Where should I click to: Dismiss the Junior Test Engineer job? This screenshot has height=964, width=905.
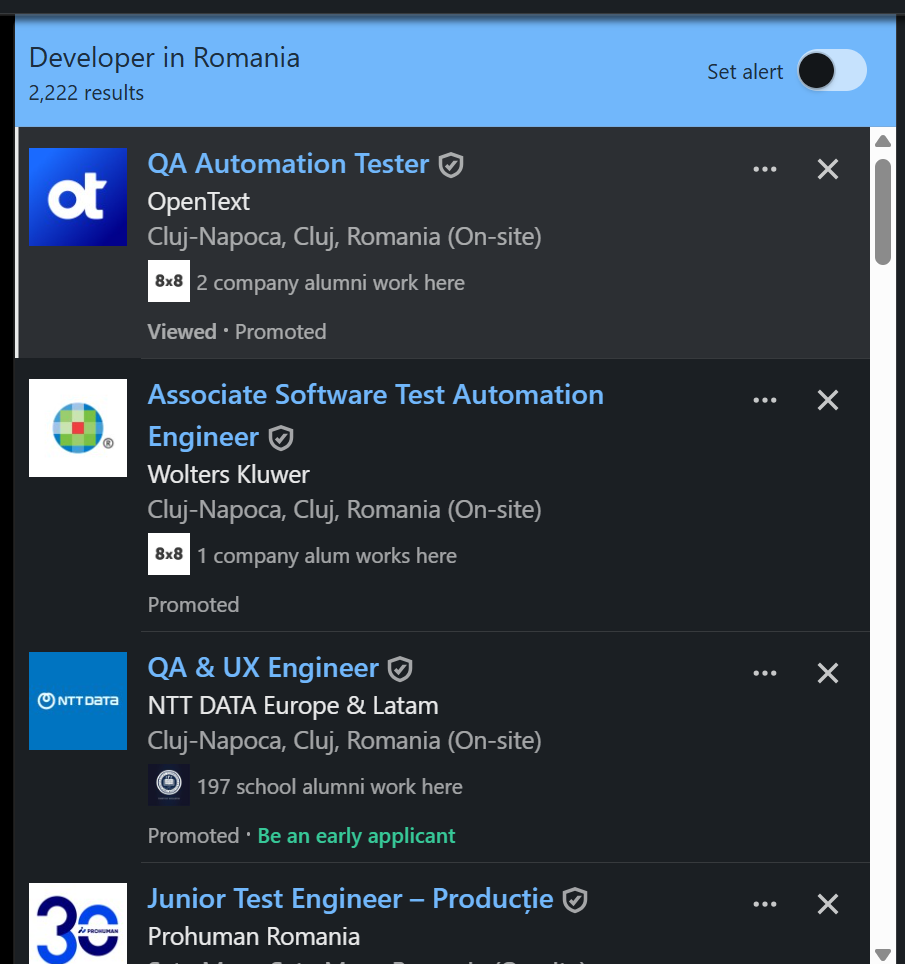[x=828, y=904]
